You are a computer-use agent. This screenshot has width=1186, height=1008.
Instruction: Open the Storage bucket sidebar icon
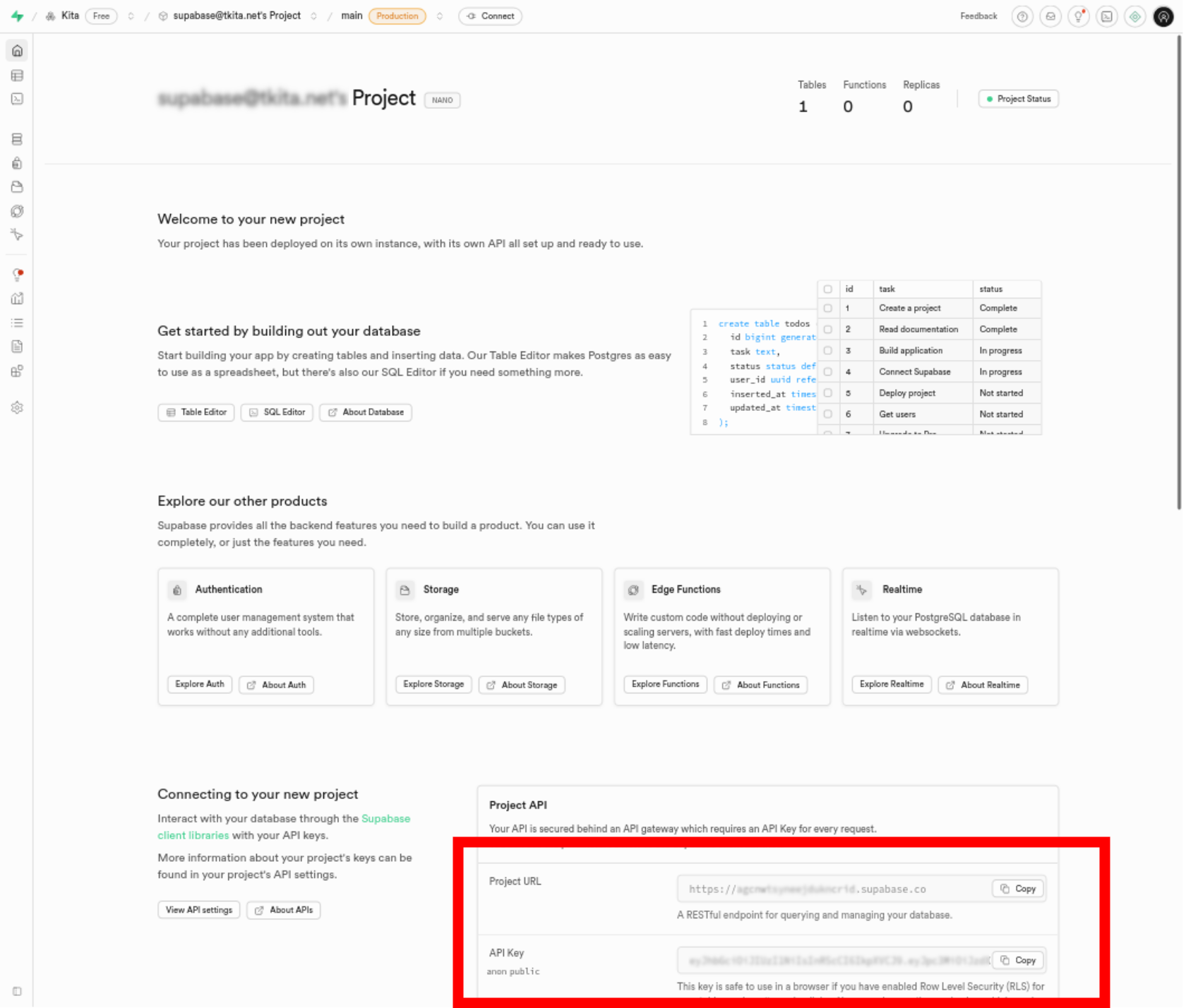pyautogui.click(x=17, y=187)
